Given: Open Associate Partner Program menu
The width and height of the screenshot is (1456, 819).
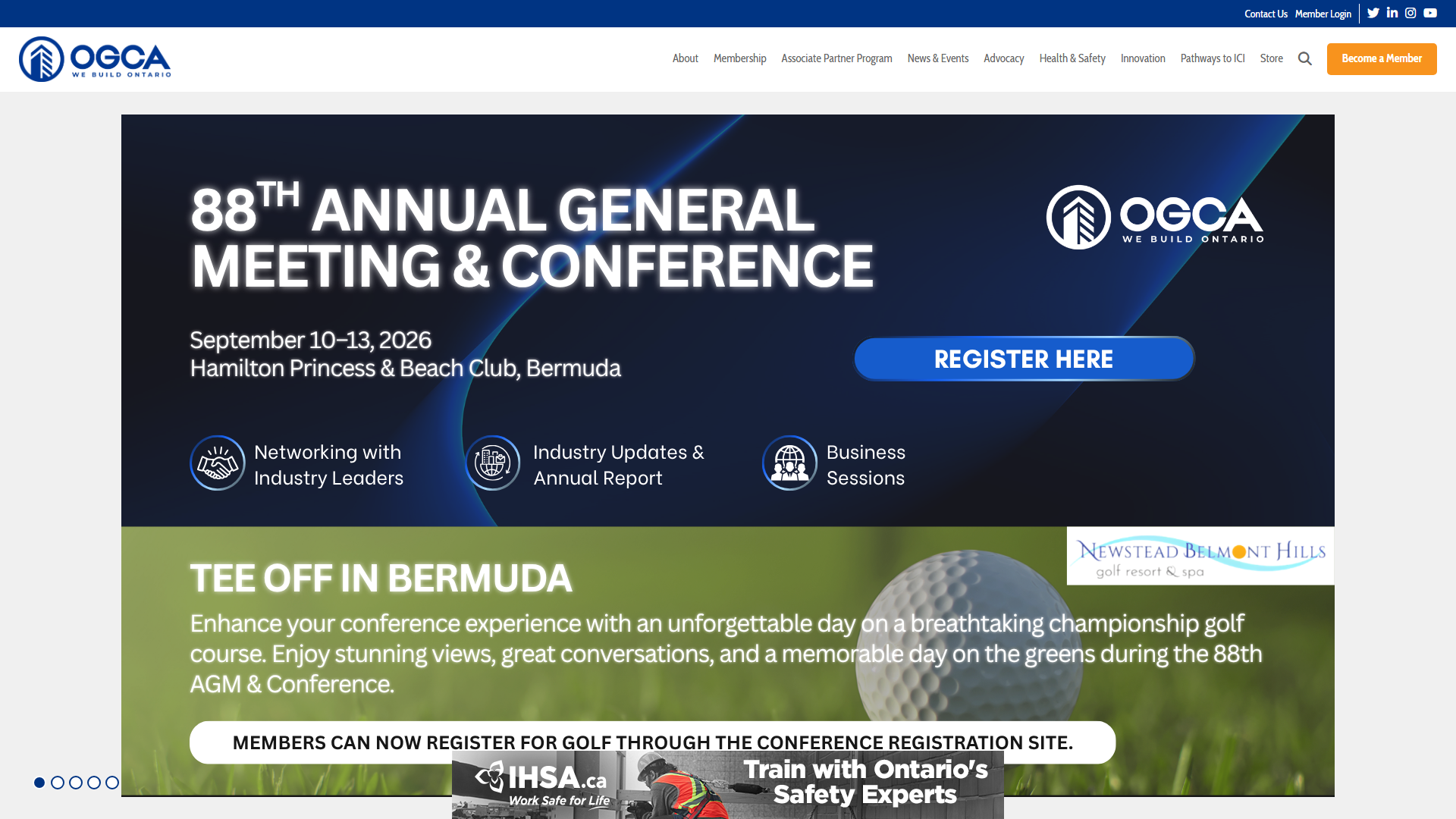Looking at the screenshot, I should tap(837, 58).
